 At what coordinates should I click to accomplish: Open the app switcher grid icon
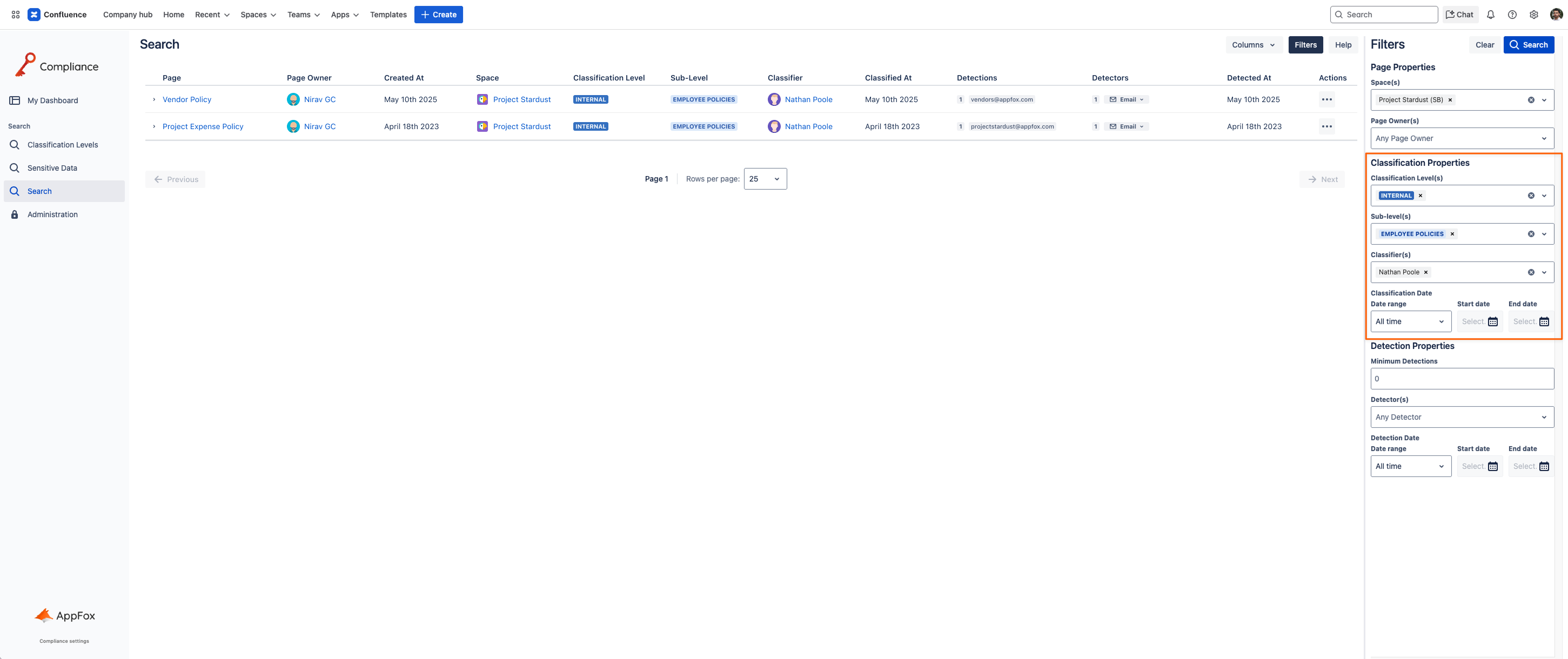click(x=15, y=14)
